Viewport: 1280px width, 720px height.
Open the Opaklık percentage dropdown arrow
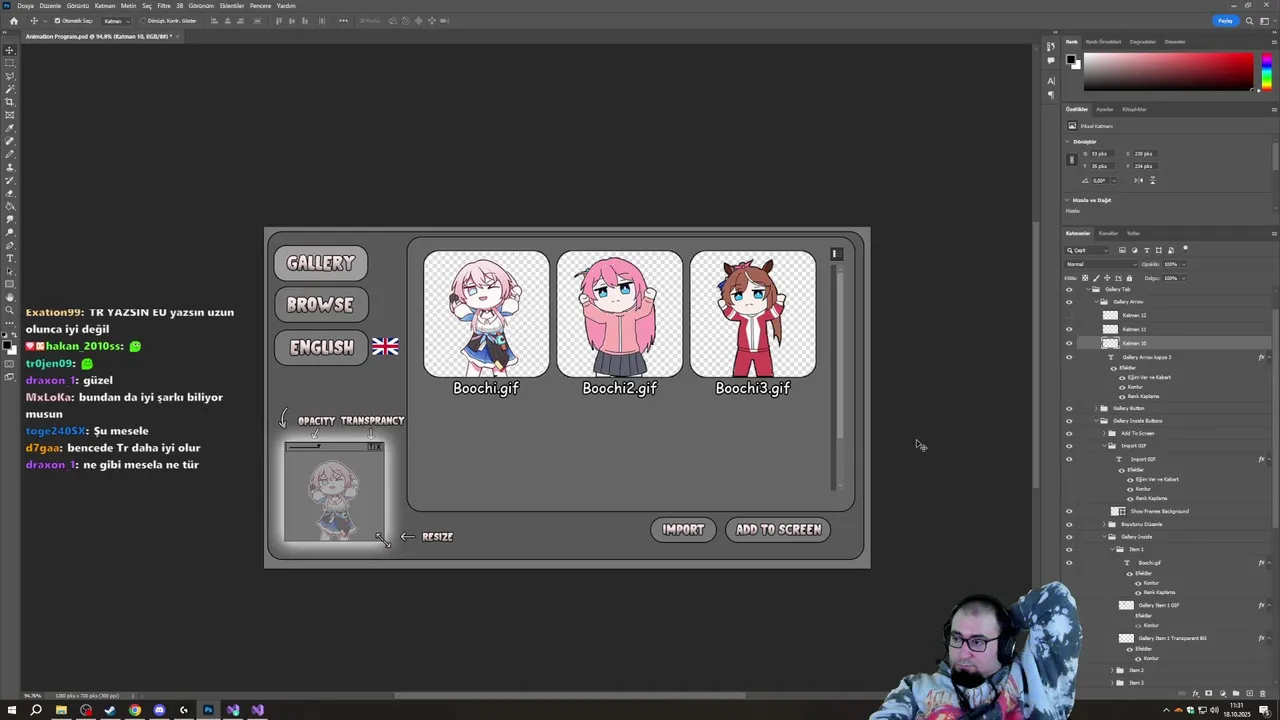pyautogui.click(x=1183, y=264)
